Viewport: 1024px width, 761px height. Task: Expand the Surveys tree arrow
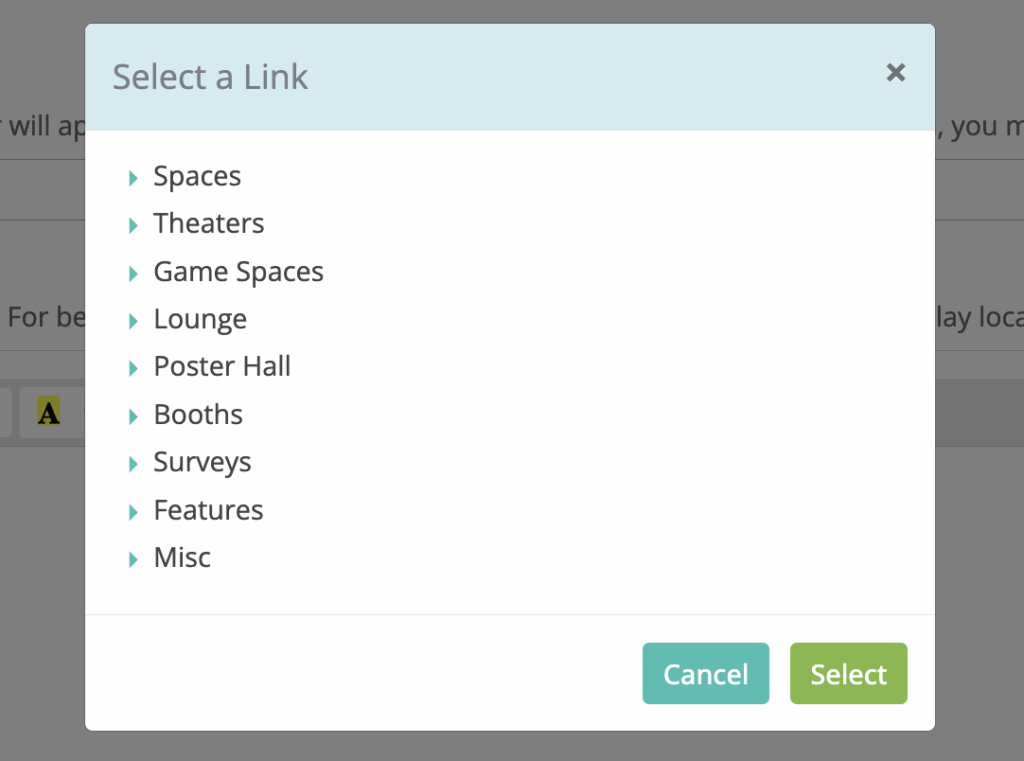point(133,464)
